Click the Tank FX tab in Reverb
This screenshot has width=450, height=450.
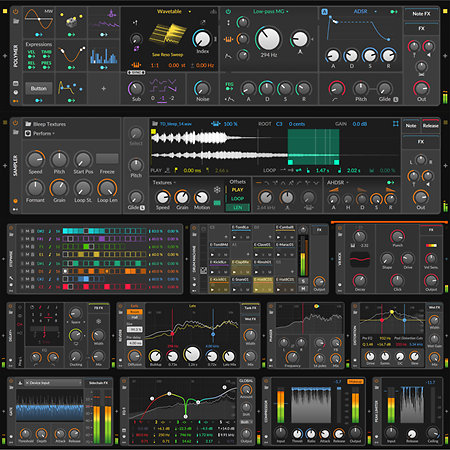pyautogui.click(x=250, y=308)
